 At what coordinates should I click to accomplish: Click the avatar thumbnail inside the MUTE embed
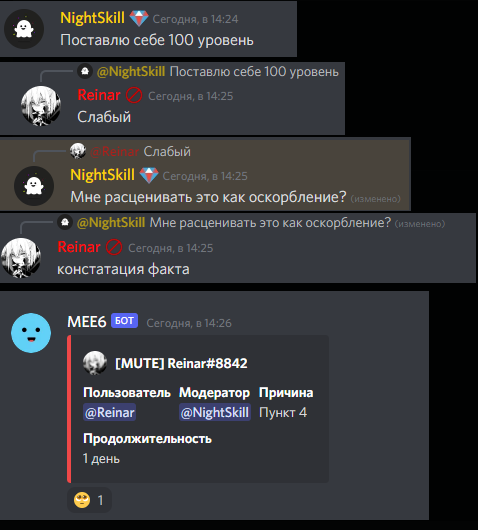pos(95,363)
